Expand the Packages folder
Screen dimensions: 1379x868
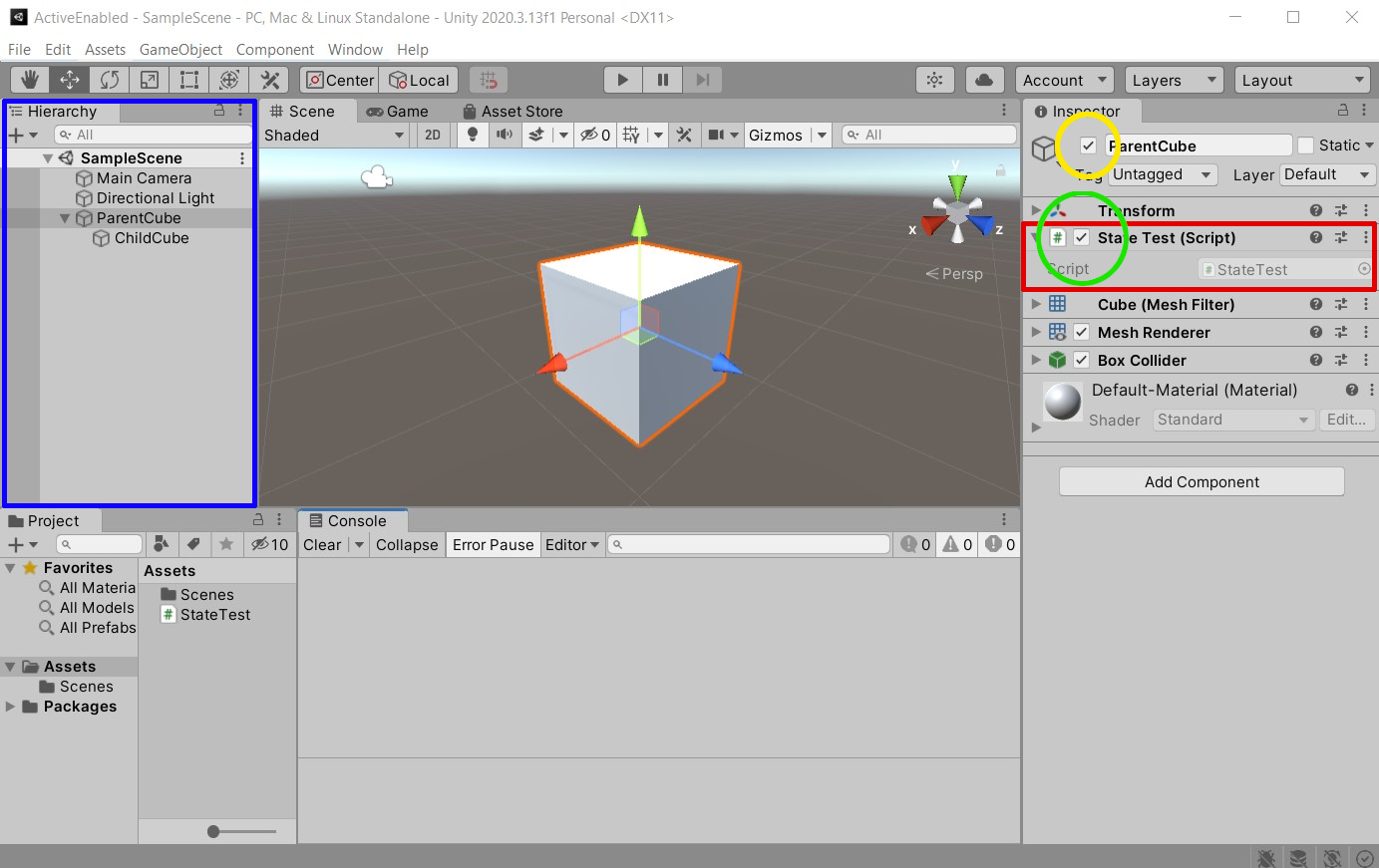[x=11, y=707]
